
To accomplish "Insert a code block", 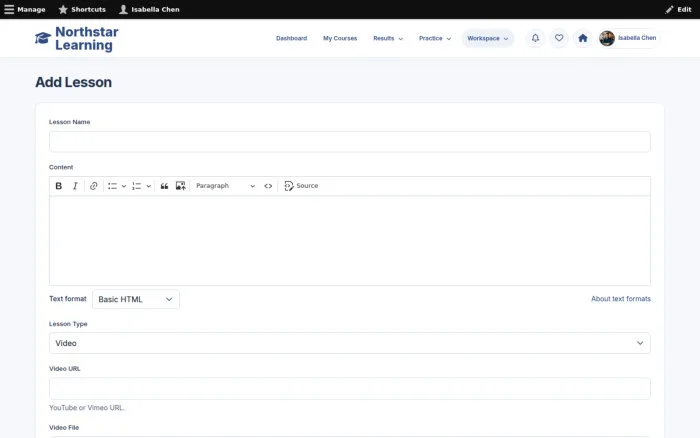I will coord(268,186).
